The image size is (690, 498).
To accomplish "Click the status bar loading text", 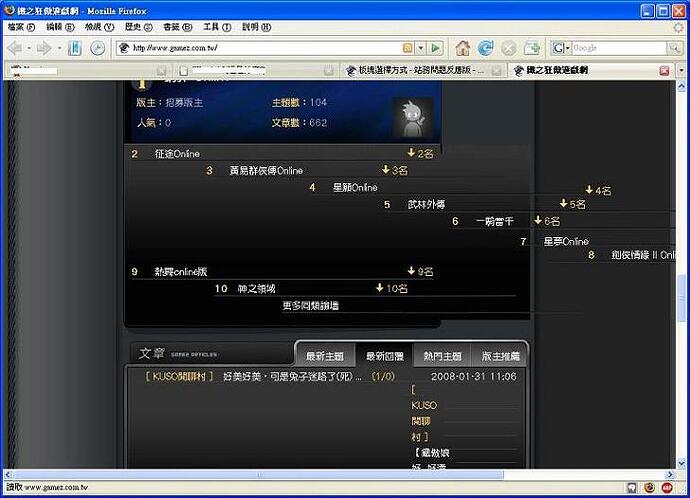I will (x=47, y=487).
